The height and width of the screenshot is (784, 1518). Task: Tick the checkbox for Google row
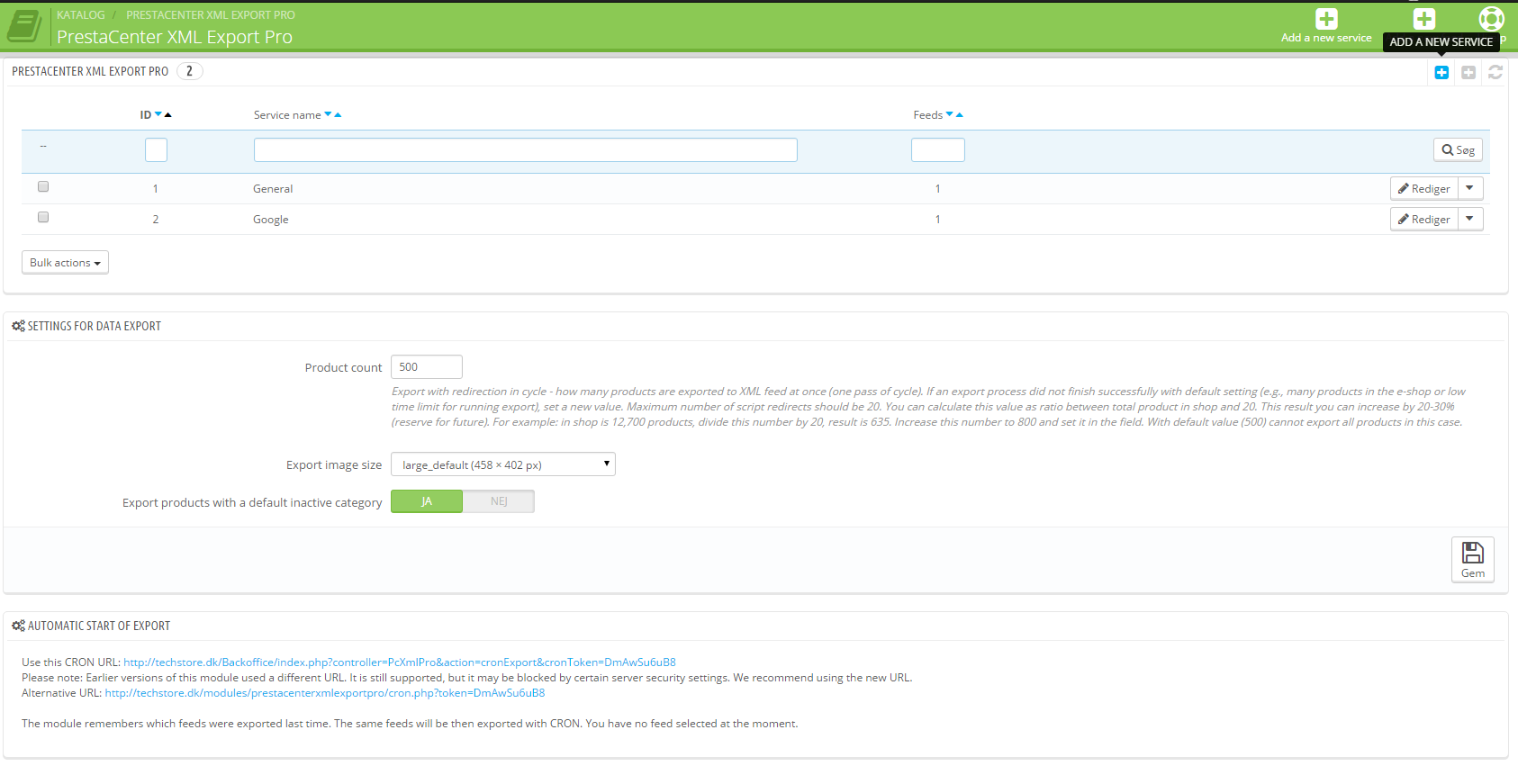coord(43,217)
